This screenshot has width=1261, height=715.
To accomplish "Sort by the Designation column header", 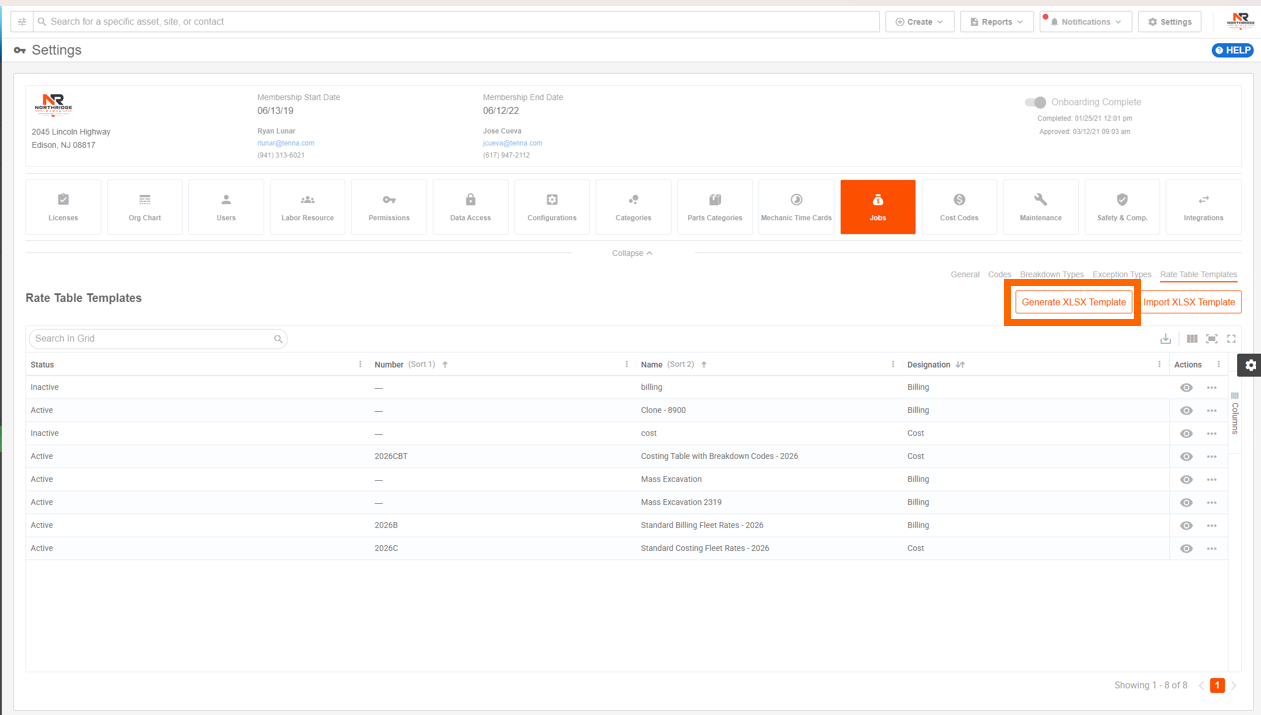I will click(x=930, y=365).
